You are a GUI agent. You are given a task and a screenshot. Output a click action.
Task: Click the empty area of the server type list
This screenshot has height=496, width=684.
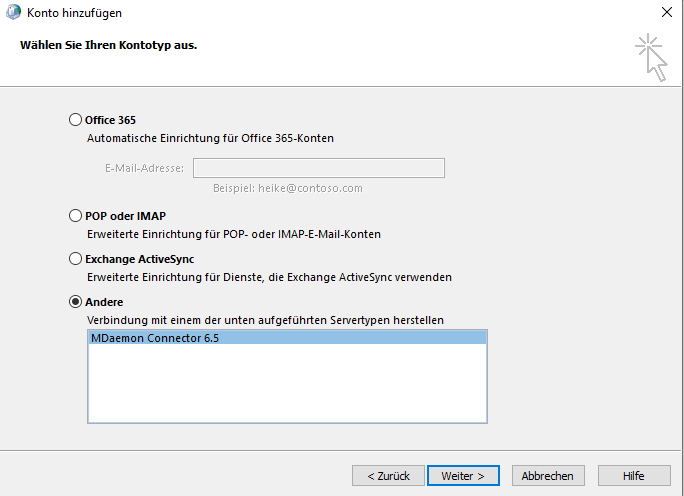[286, 385]
